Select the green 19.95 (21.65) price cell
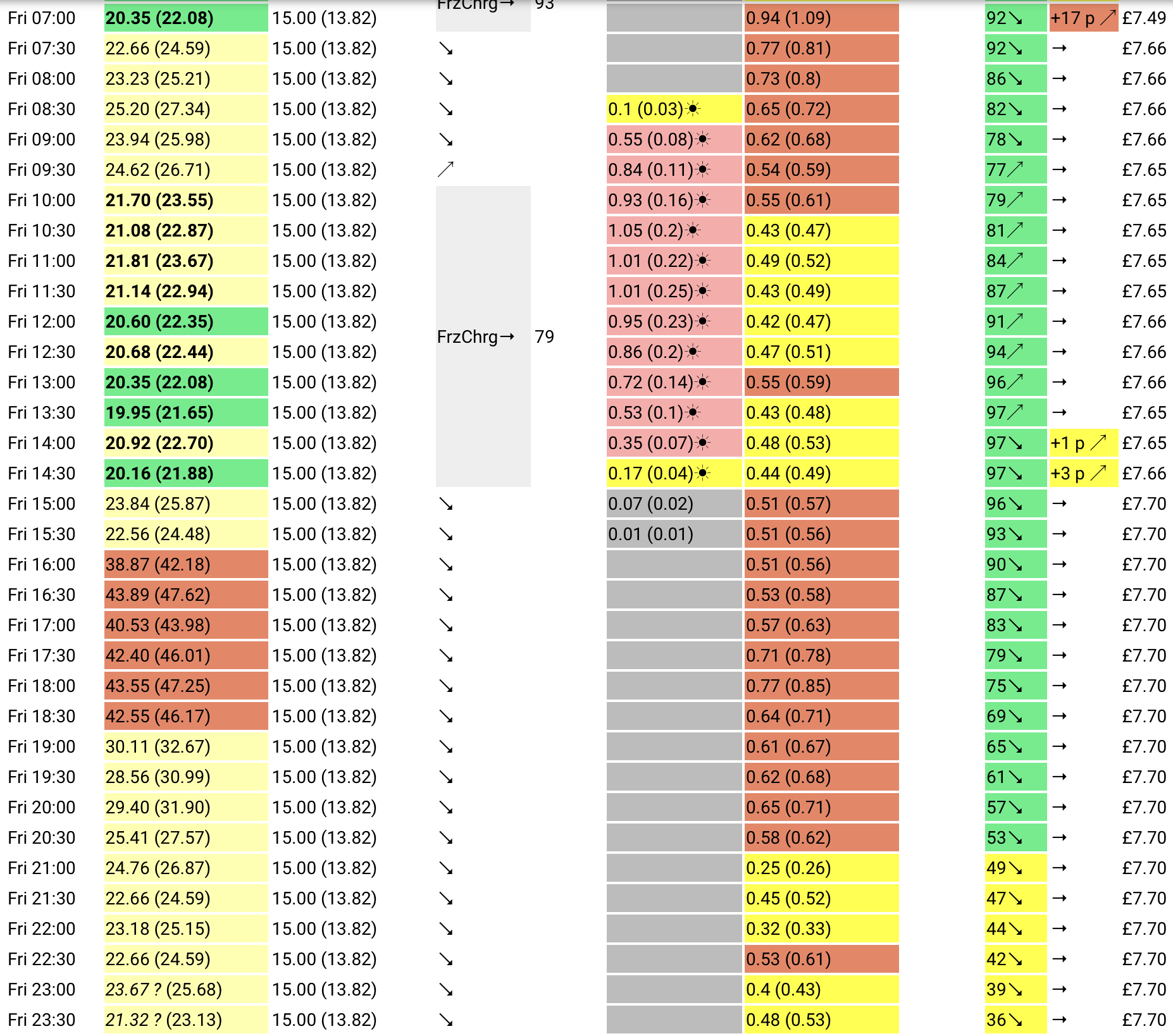1173x1036 pixels. point(186,412)
